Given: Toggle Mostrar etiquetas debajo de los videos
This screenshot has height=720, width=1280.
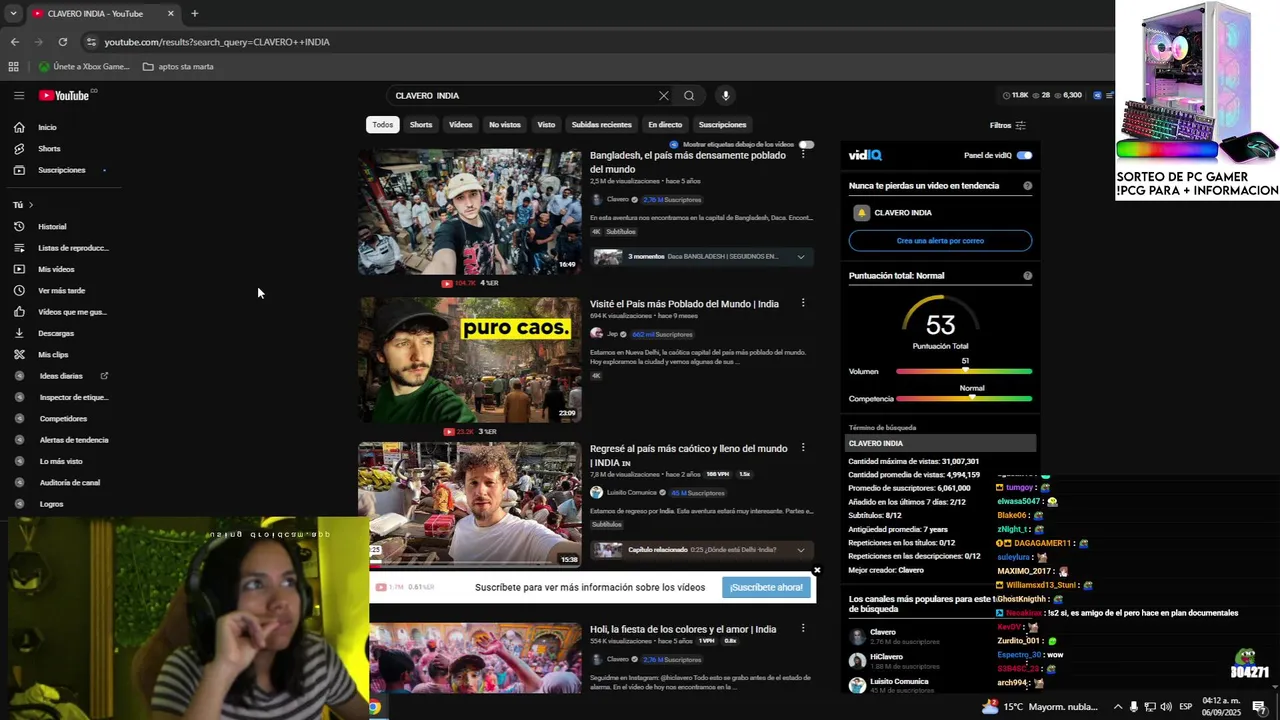Looking at the screenshot, I should point(806,145).
